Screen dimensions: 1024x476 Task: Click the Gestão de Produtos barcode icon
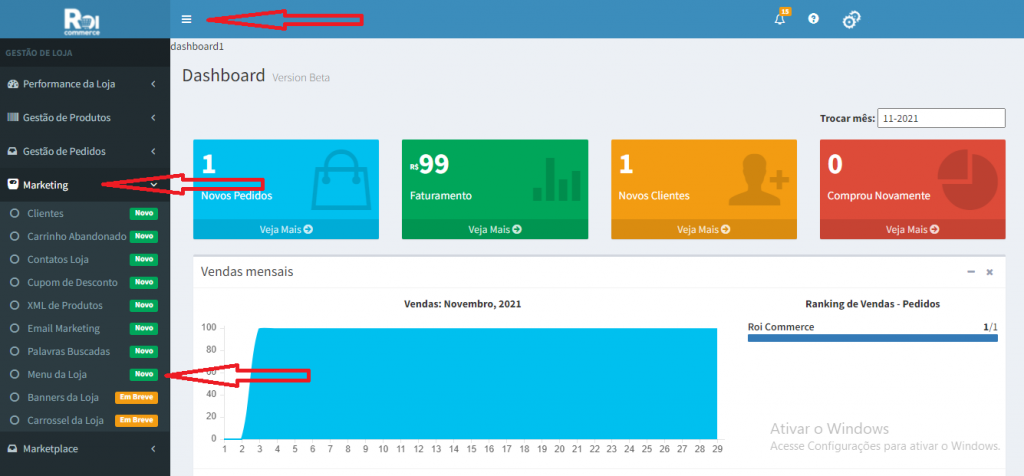tap(12, 118)
